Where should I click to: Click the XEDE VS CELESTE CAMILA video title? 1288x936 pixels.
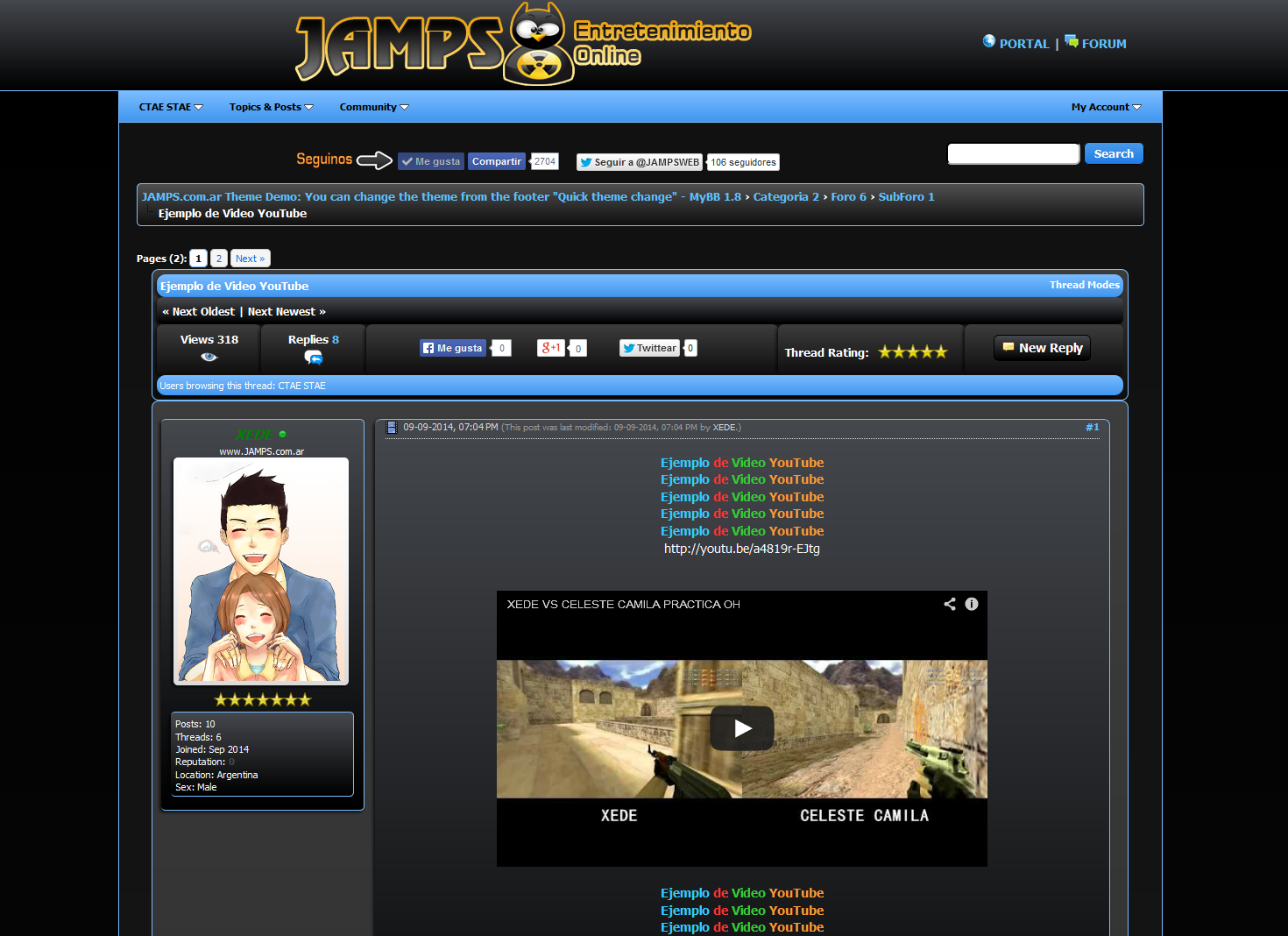624,605
